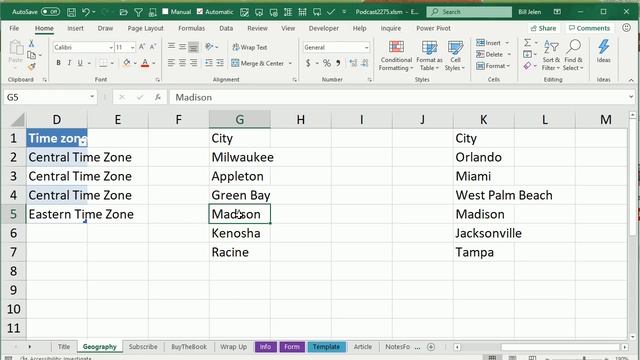
Task: Click the Delete cells button
Action: pyautogui.click(x=493, y=54)
